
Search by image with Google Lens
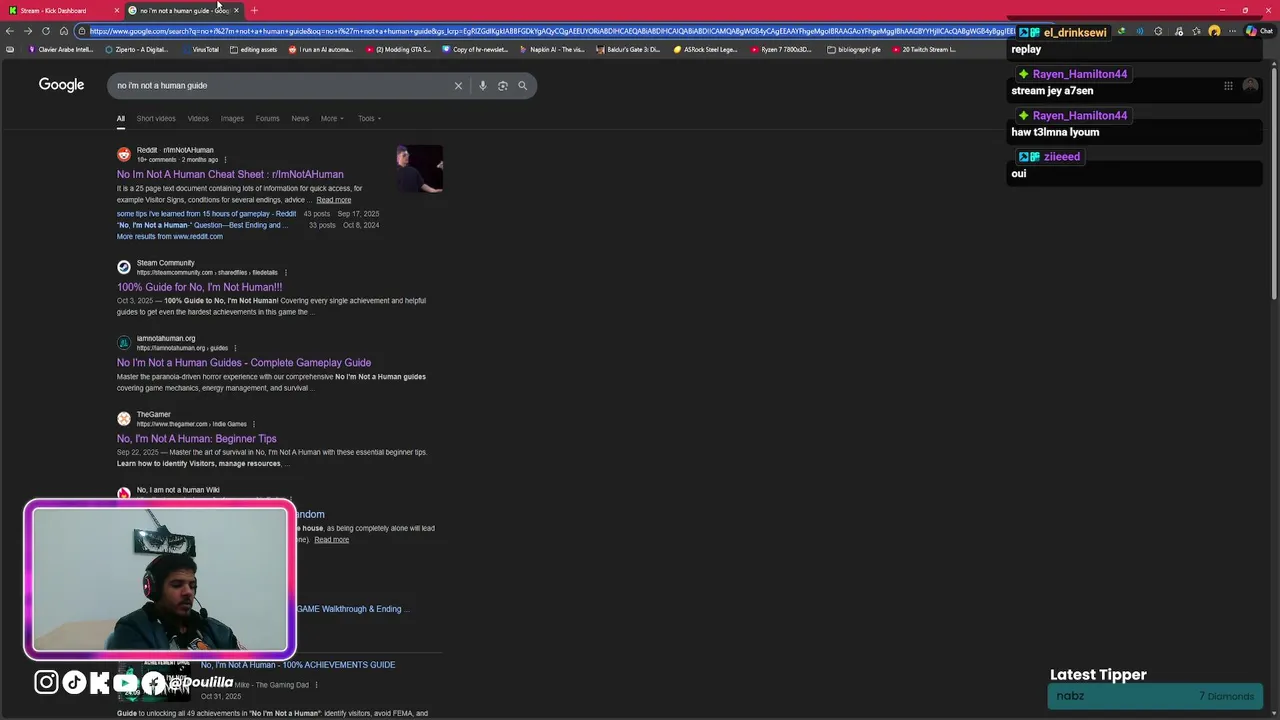[502, 86]
